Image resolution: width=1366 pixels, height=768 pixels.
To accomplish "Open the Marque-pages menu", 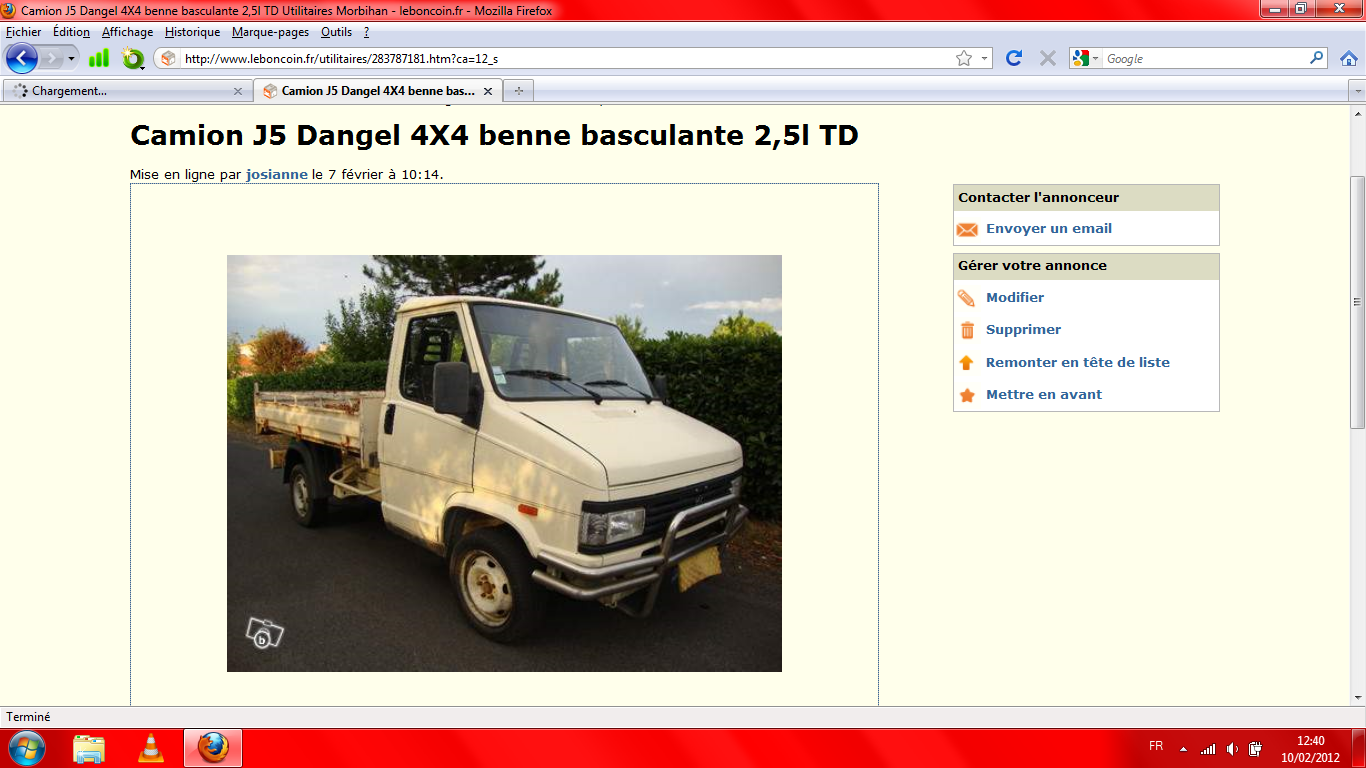I will tap(270, 32).
